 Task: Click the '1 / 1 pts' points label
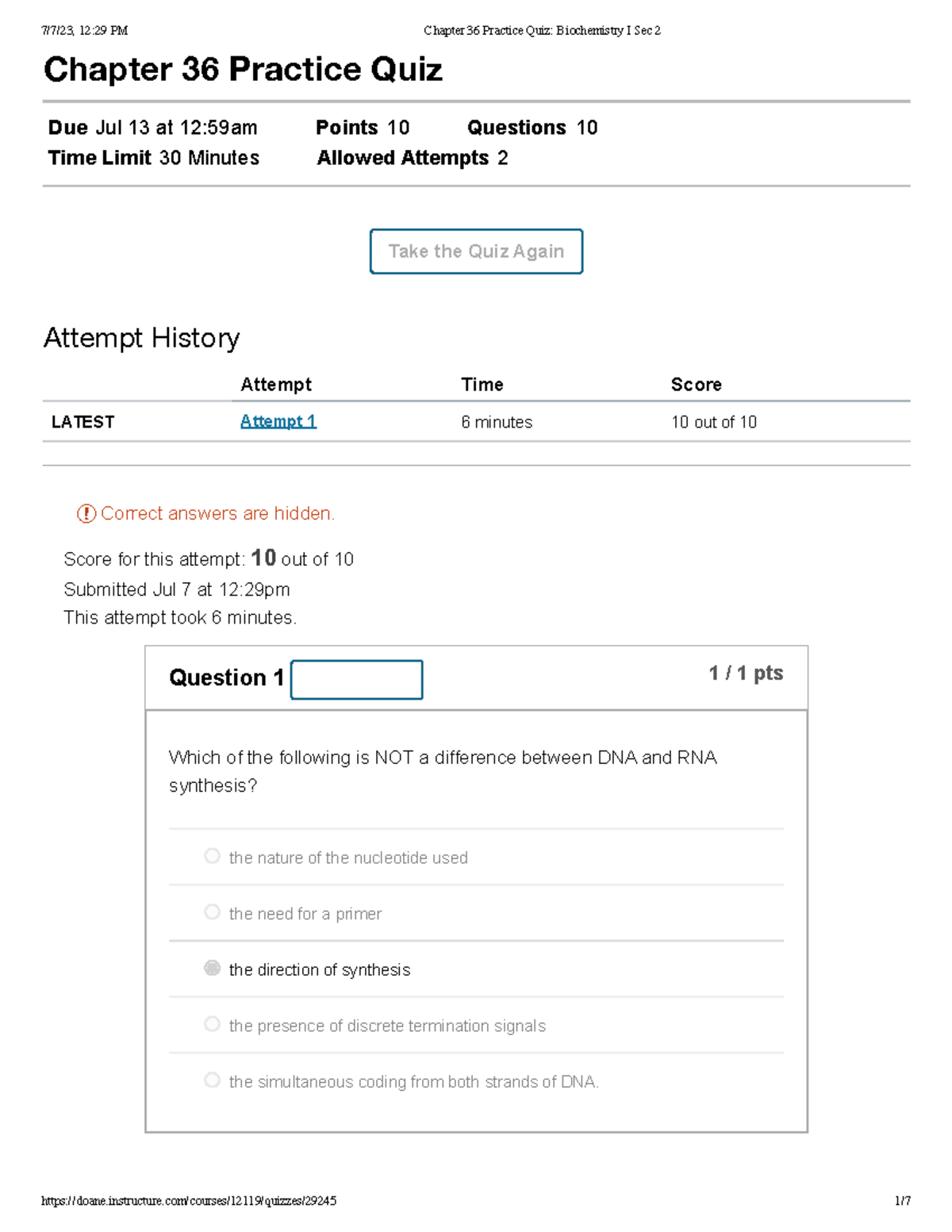click(x=745, y=674)
